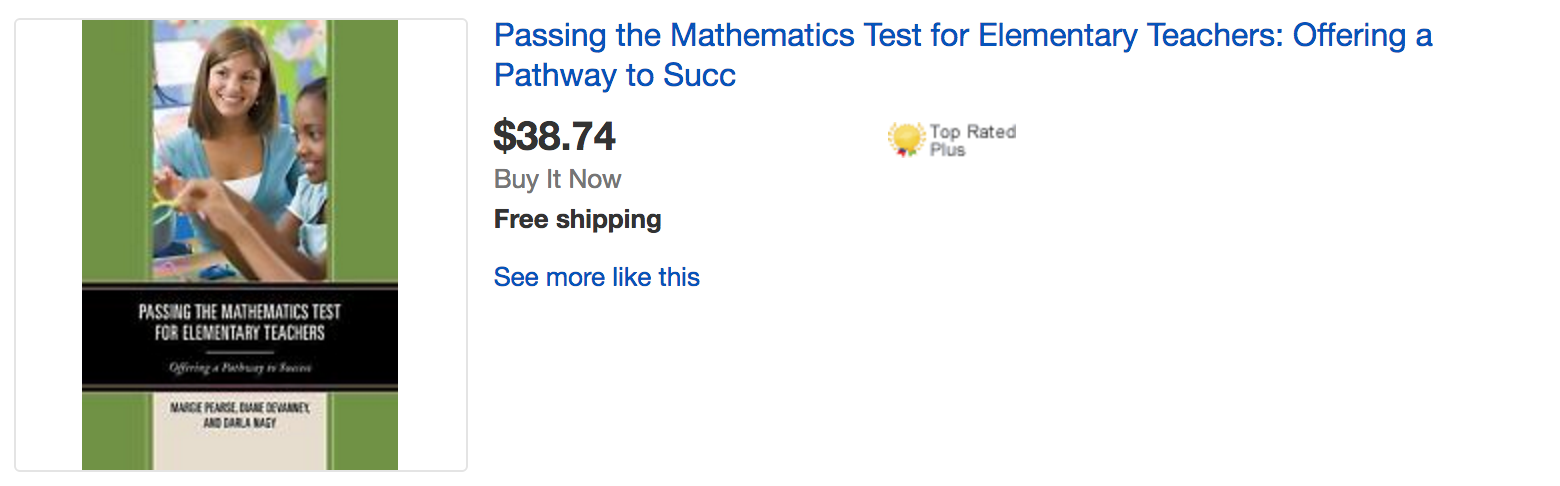Image resolution: width=1560 pixels, height=486 pixels.
Task: Click the book cover thumbnail image
Action: (240, 244)
